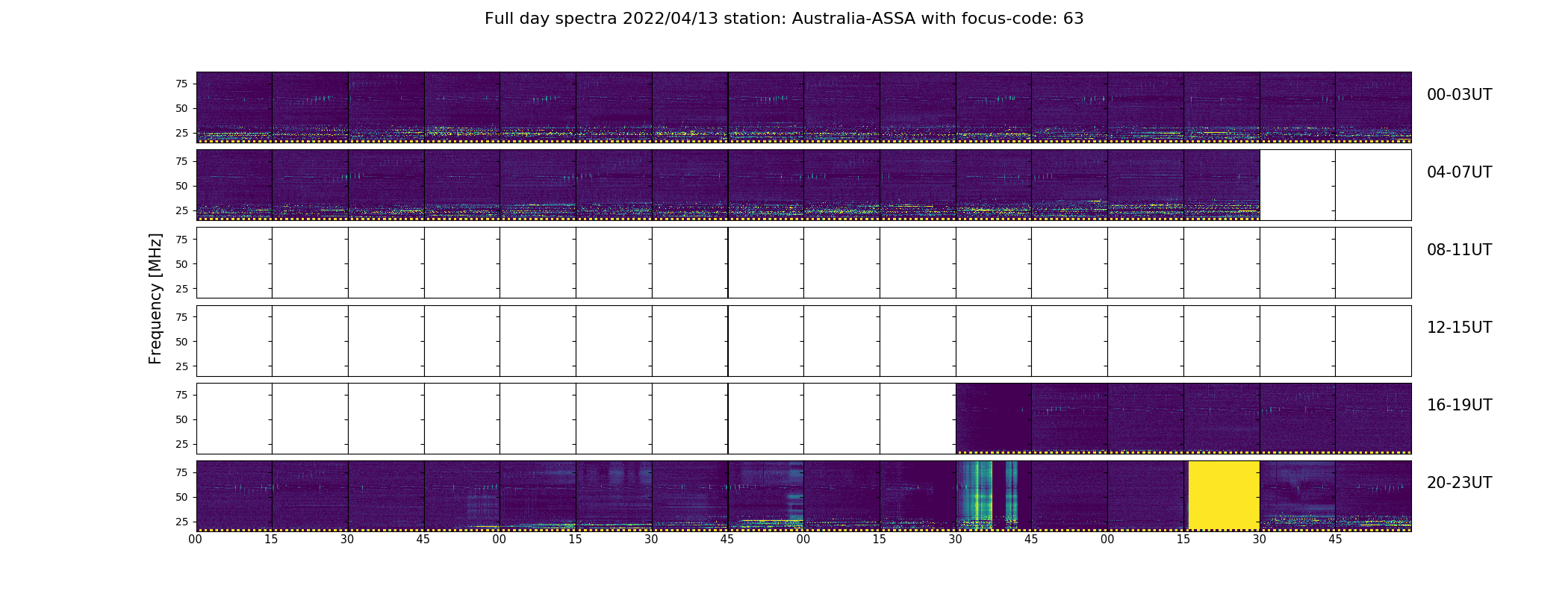Select the "16-19UT" row label
Image resolution: width=1568 pixels, height=597 pixels.
(1459, 405)
